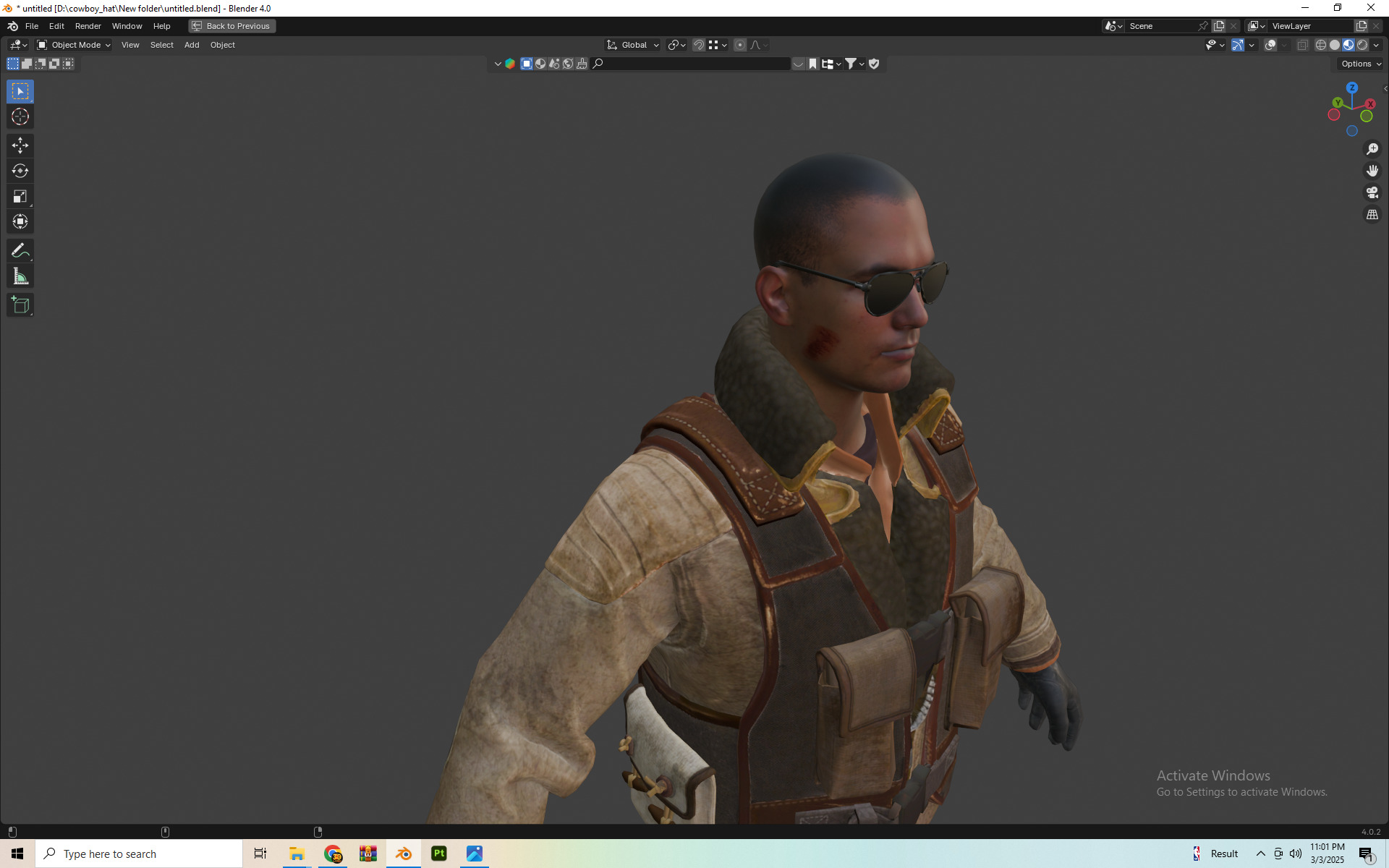This screenshot has height=868, width=1389.
Task: Switch perspective/orthographic grid icon
Action: coord(1372,215)
